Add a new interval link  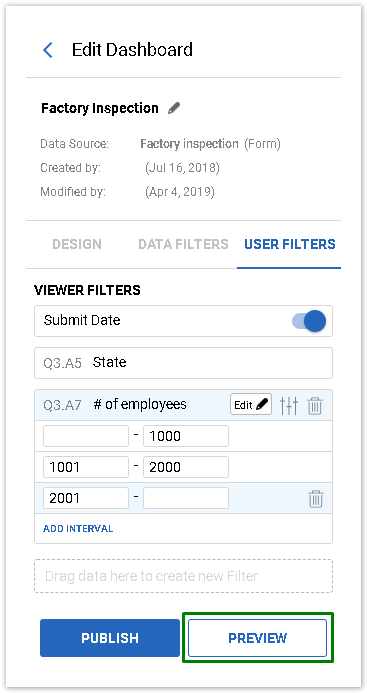point(78,529)
